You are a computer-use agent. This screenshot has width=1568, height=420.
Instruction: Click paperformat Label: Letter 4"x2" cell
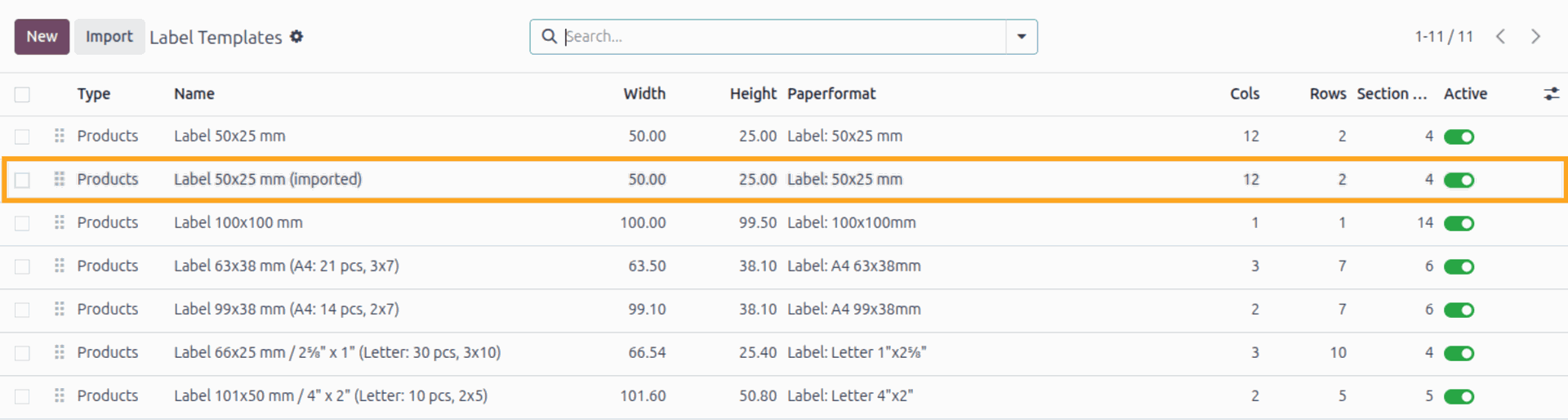[x=850, y=395]
